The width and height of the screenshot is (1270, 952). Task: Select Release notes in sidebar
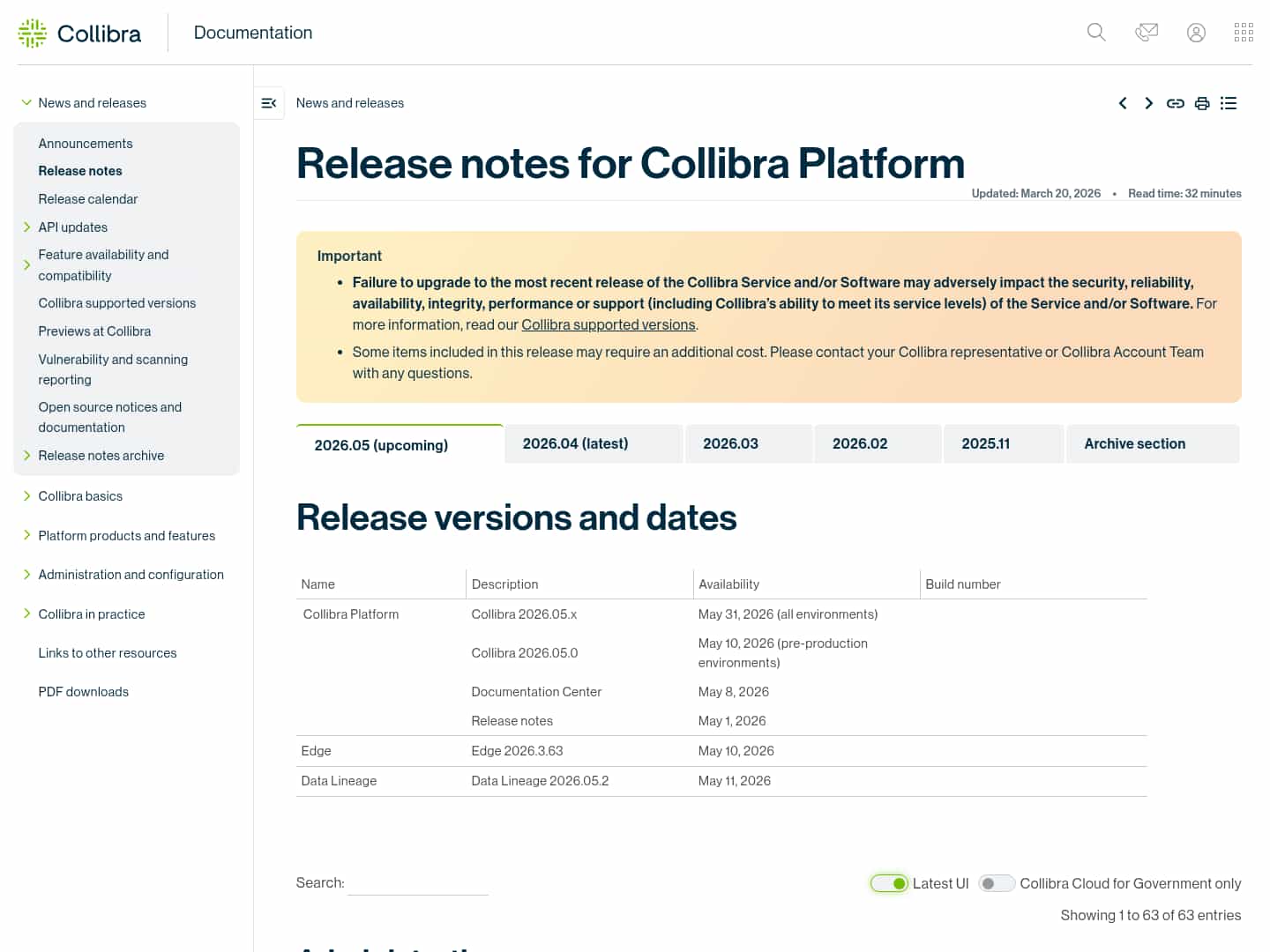tap(80, 171)
